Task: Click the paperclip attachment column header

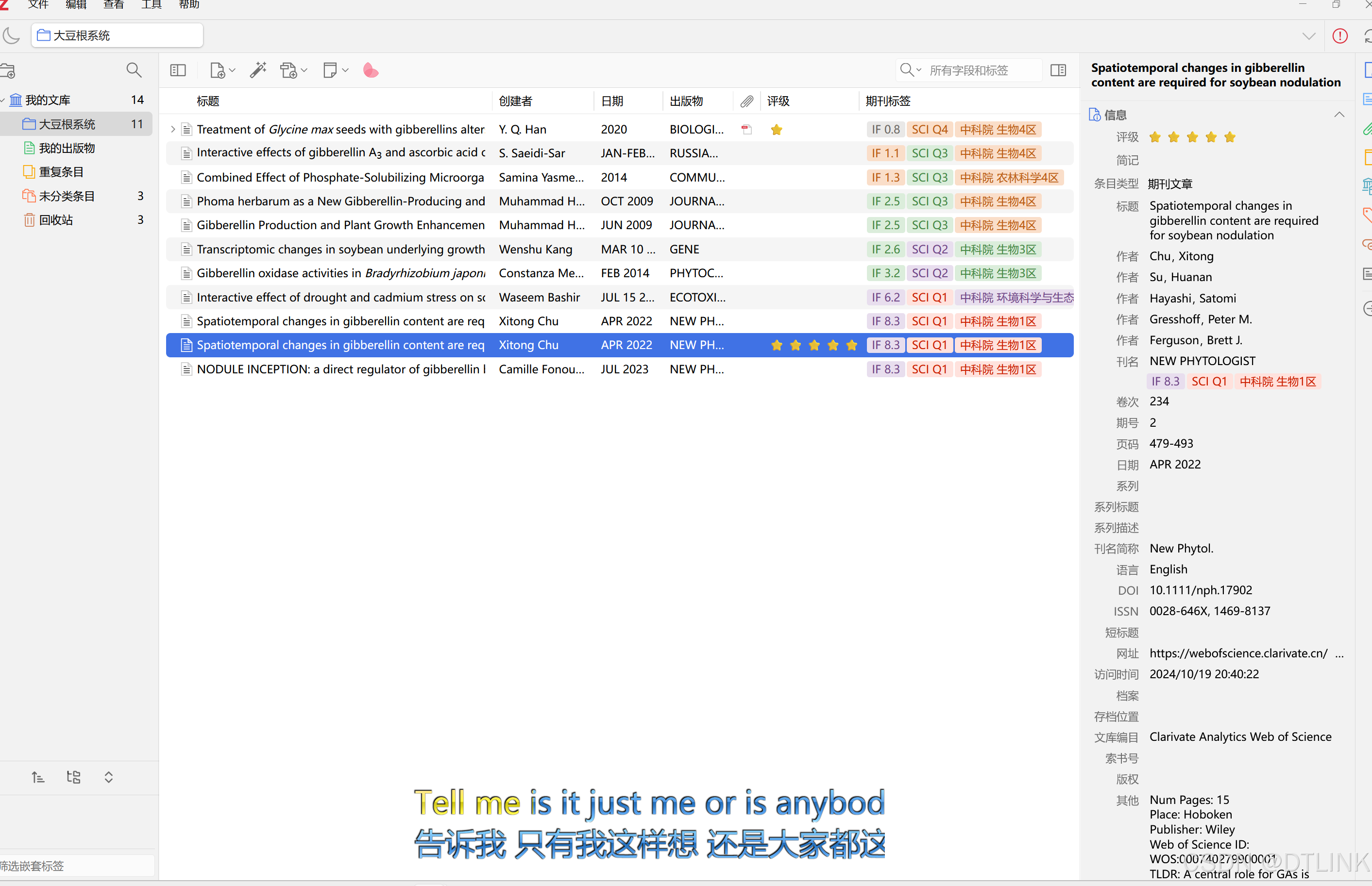Action: click(x=746, y=101)
